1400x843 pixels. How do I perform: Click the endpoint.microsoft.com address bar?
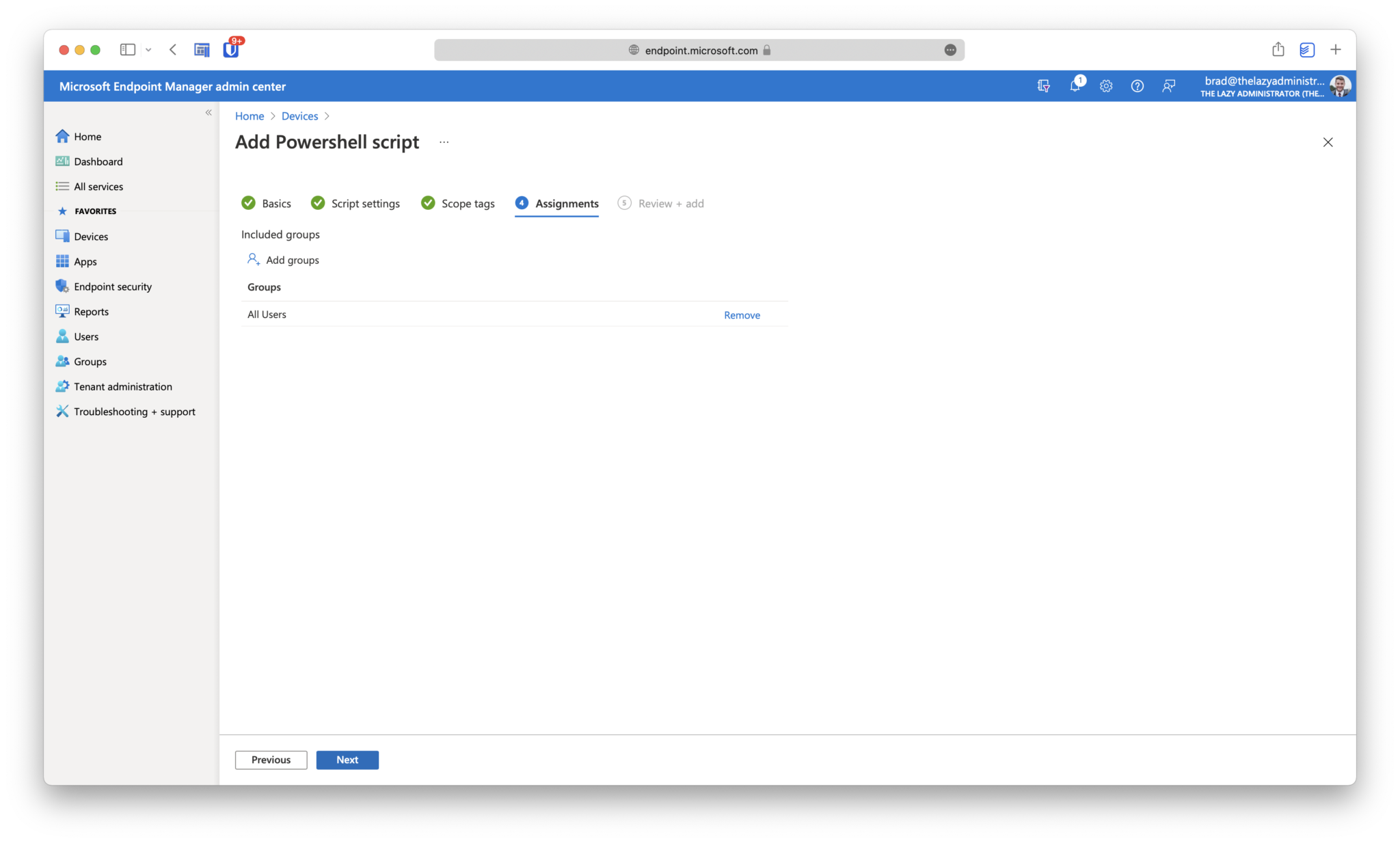pyautogui.click(x=699, y=50)
